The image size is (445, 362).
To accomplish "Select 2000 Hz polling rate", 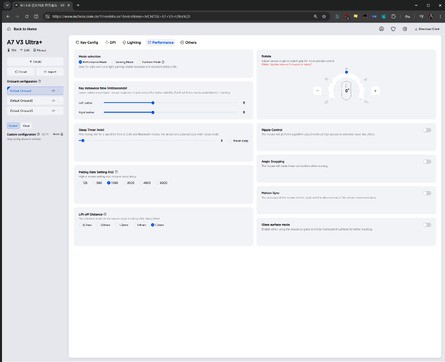I will (x=129, y=183).
